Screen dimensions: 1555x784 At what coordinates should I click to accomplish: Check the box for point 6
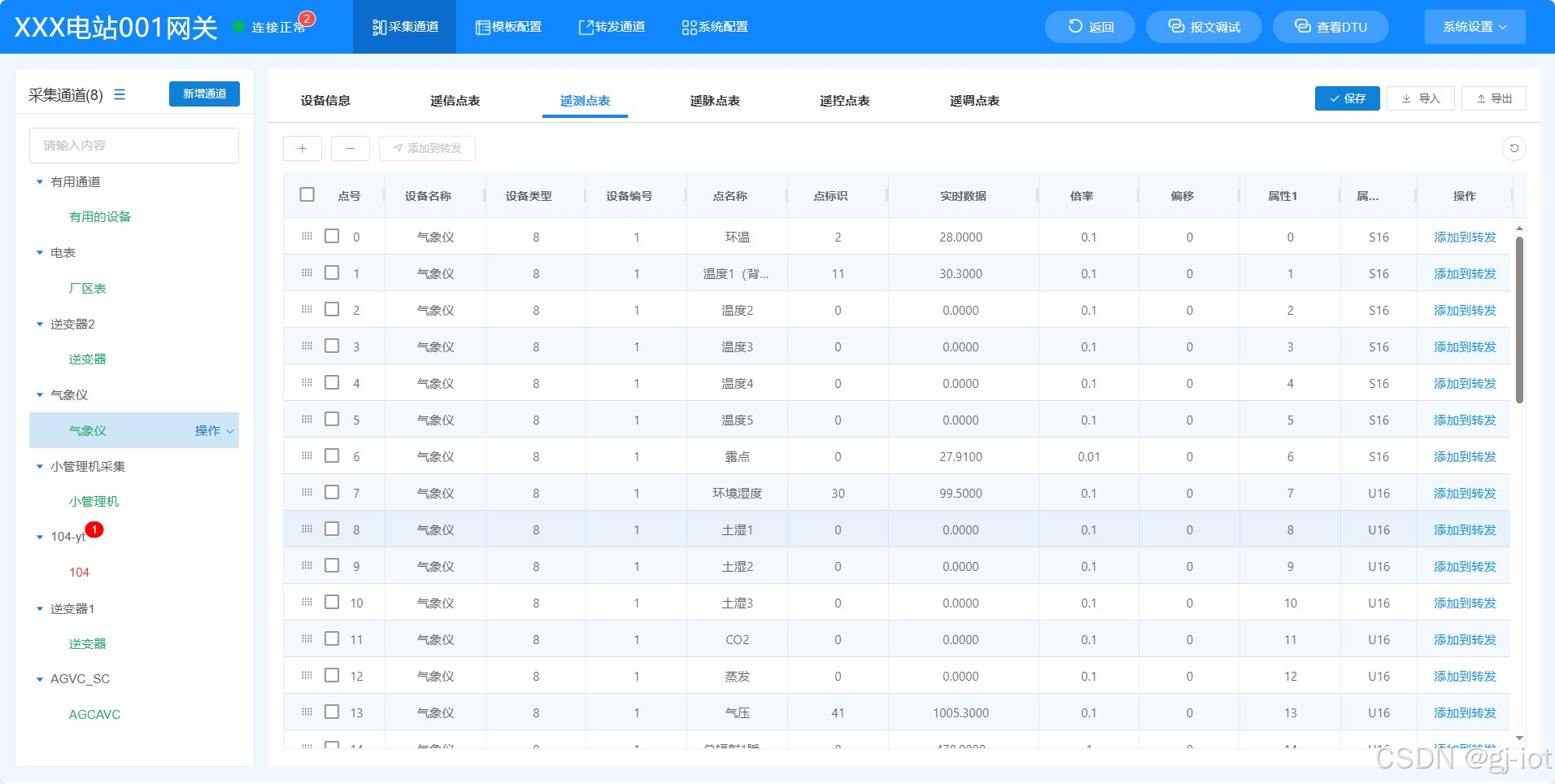tap(332, 455)
